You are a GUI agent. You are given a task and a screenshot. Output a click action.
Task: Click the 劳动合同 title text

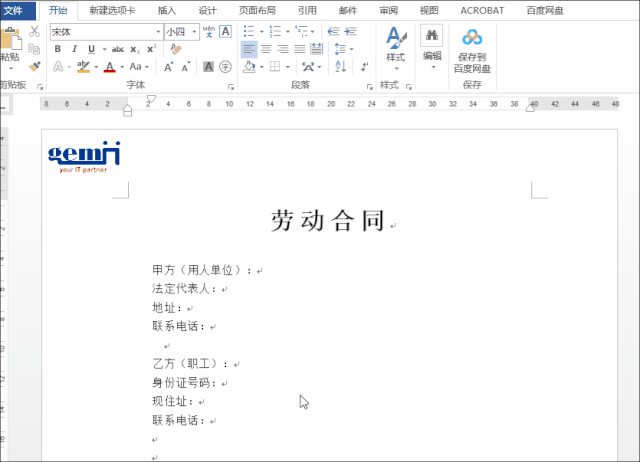coord(328,221)
